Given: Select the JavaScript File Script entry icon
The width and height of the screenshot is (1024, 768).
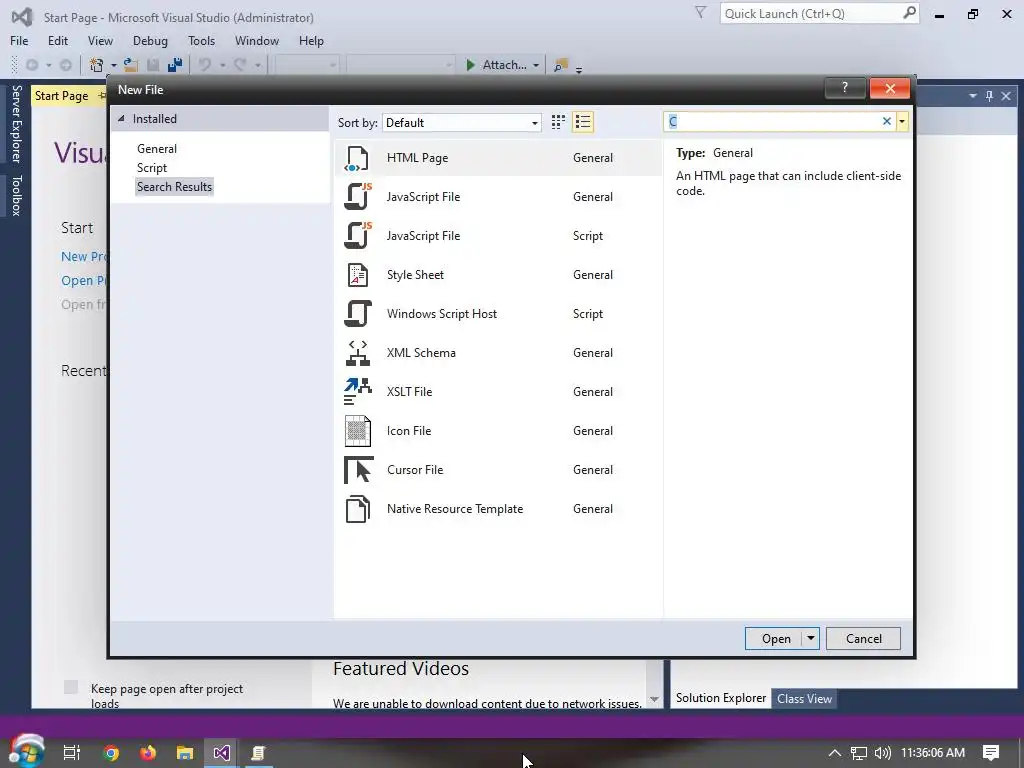Looking at the screenshot, I should coord(357,236).
